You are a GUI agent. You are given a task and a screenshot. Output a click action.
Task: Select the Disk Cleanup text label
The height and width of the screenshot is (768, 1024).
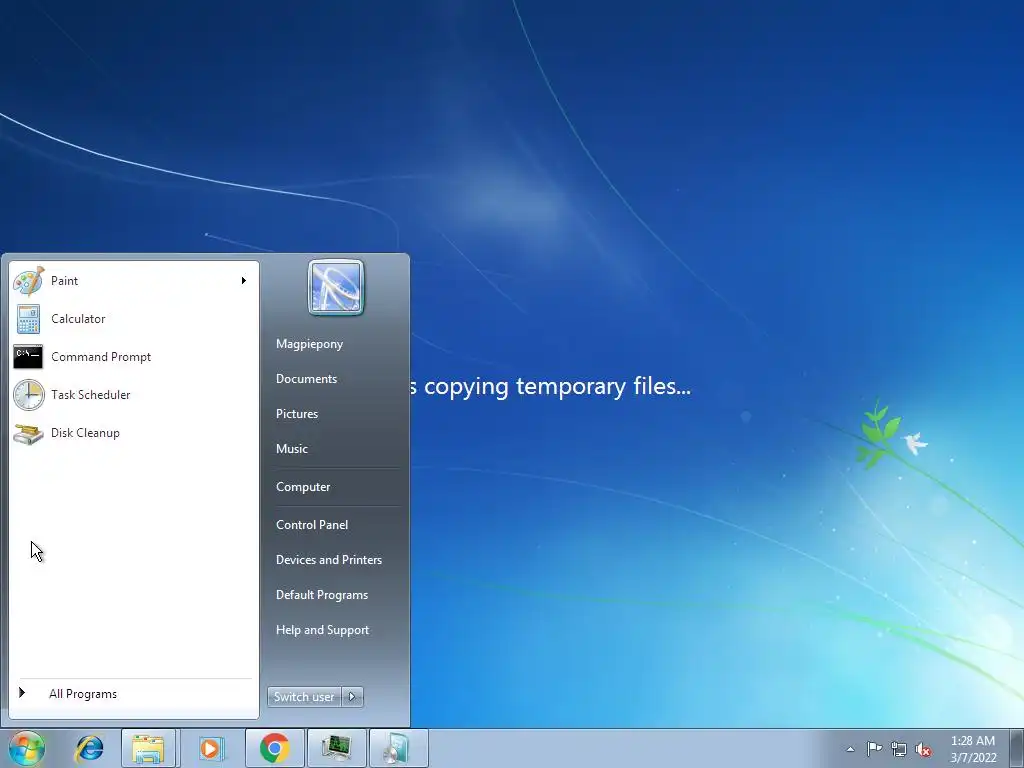point(86,433)
